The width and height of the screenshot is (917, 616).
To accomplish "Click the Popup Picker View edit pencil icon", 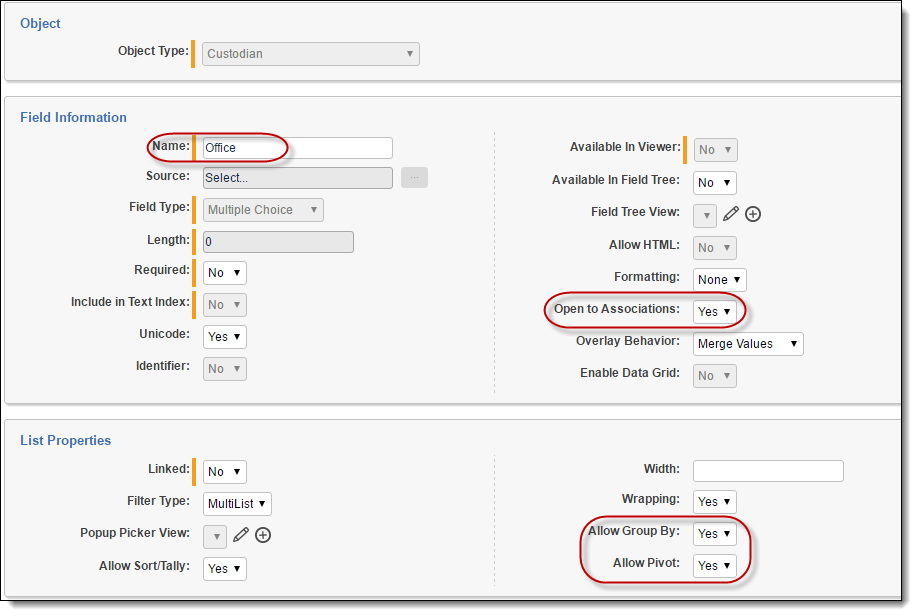I will point(240,535).
